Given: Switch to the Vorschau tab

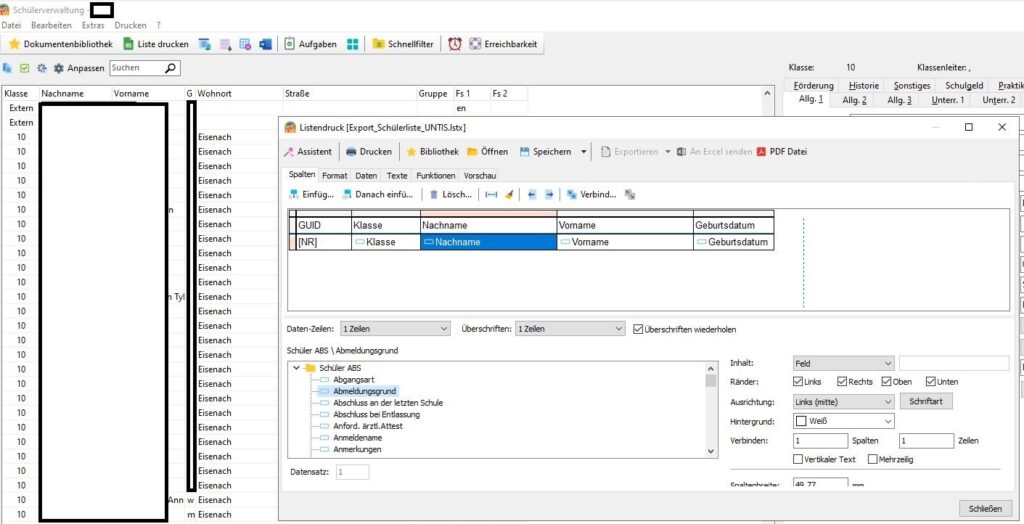Looking at the screenshot, I should pos(479,175).
